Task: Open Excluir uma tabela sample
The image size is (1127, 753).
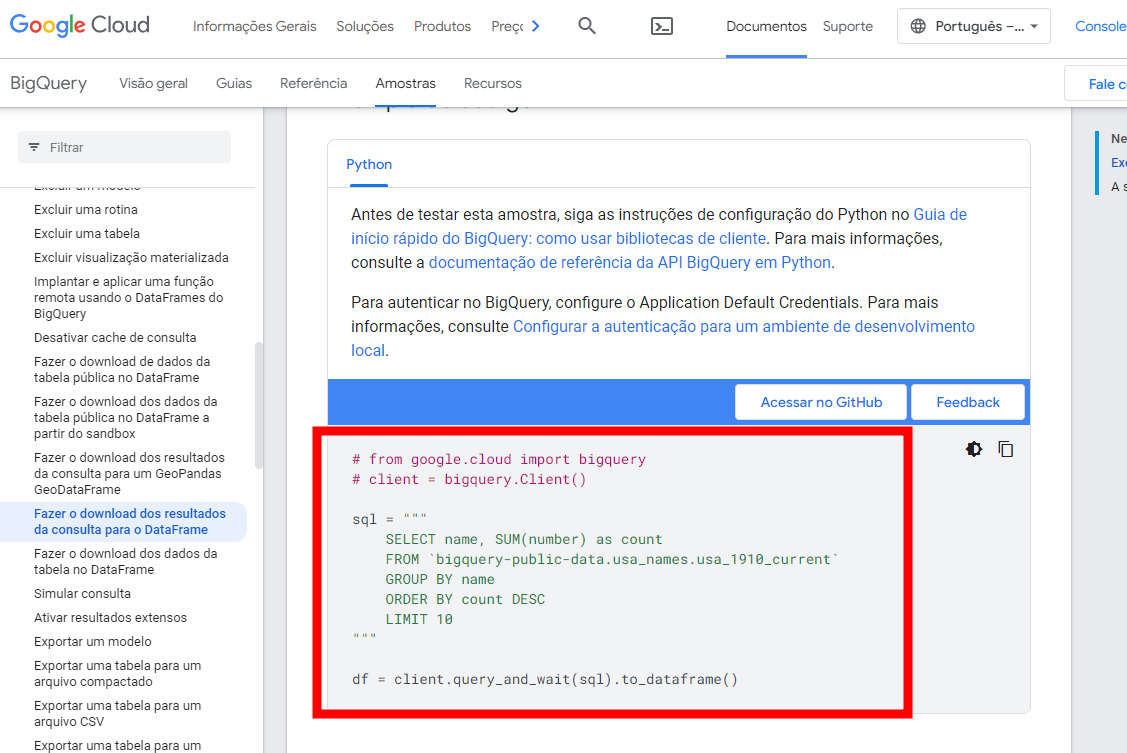Action: point(87,234)
